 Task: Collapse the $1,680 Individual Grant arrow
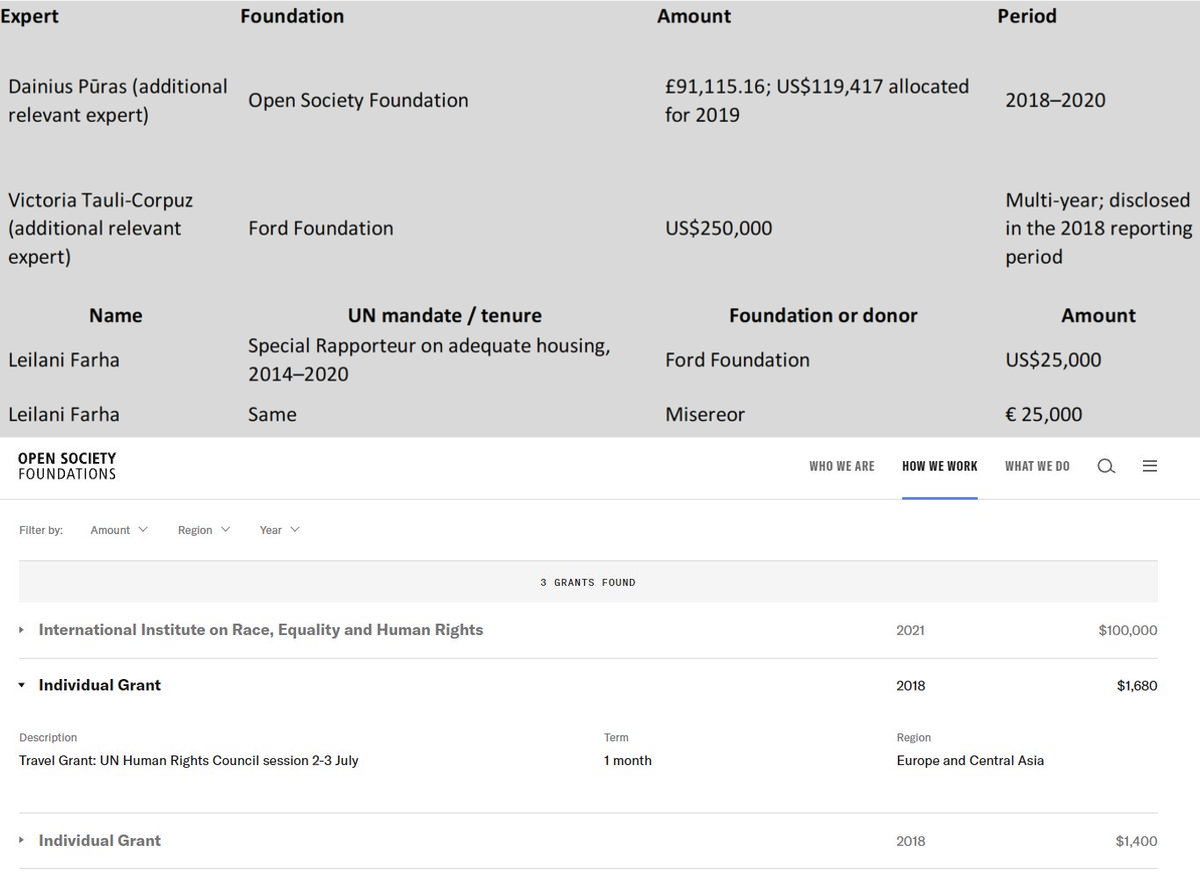click(x=22, y=685)
